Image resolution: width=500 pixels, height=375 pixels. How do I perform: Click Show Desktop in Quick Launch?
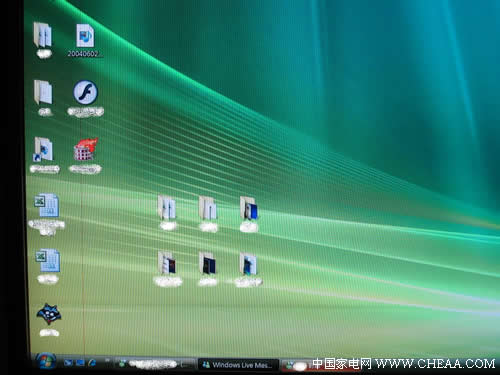click(68, 363)
